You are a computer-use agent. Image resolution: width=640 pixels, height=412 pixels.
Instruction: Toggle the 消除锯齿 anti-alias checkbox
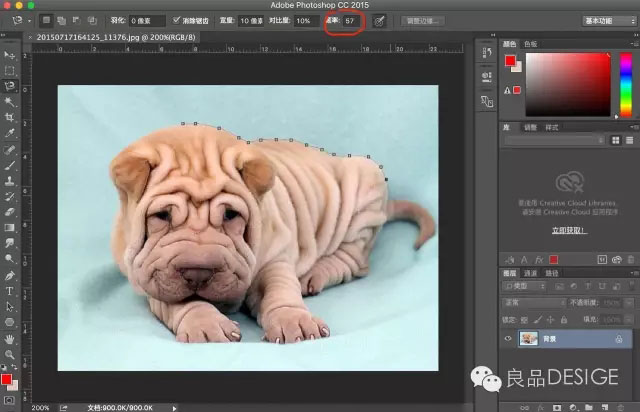177,20
